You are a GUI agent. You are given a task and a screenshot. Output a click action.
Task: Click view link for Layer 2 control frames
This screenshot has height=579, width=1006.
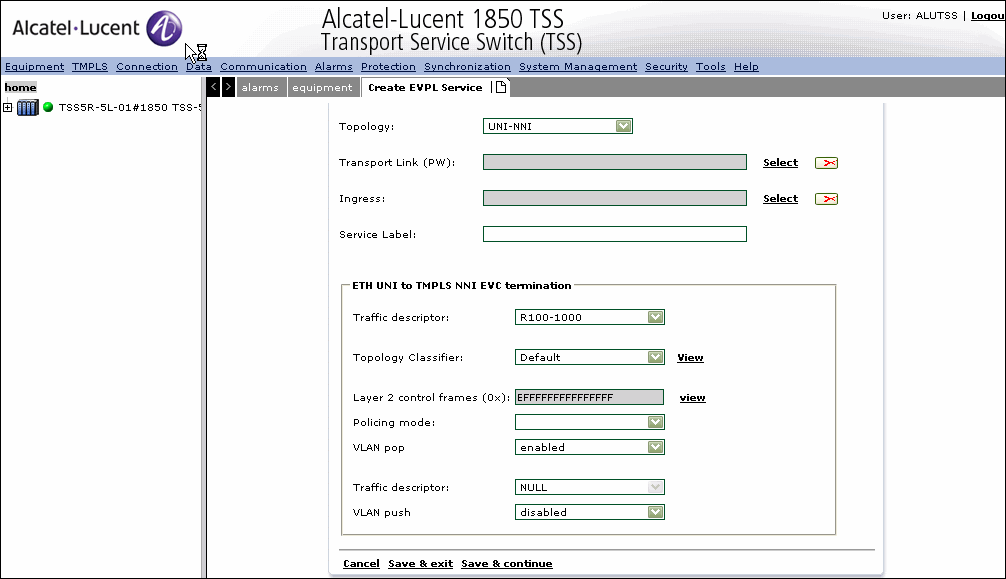pos(692,398)
